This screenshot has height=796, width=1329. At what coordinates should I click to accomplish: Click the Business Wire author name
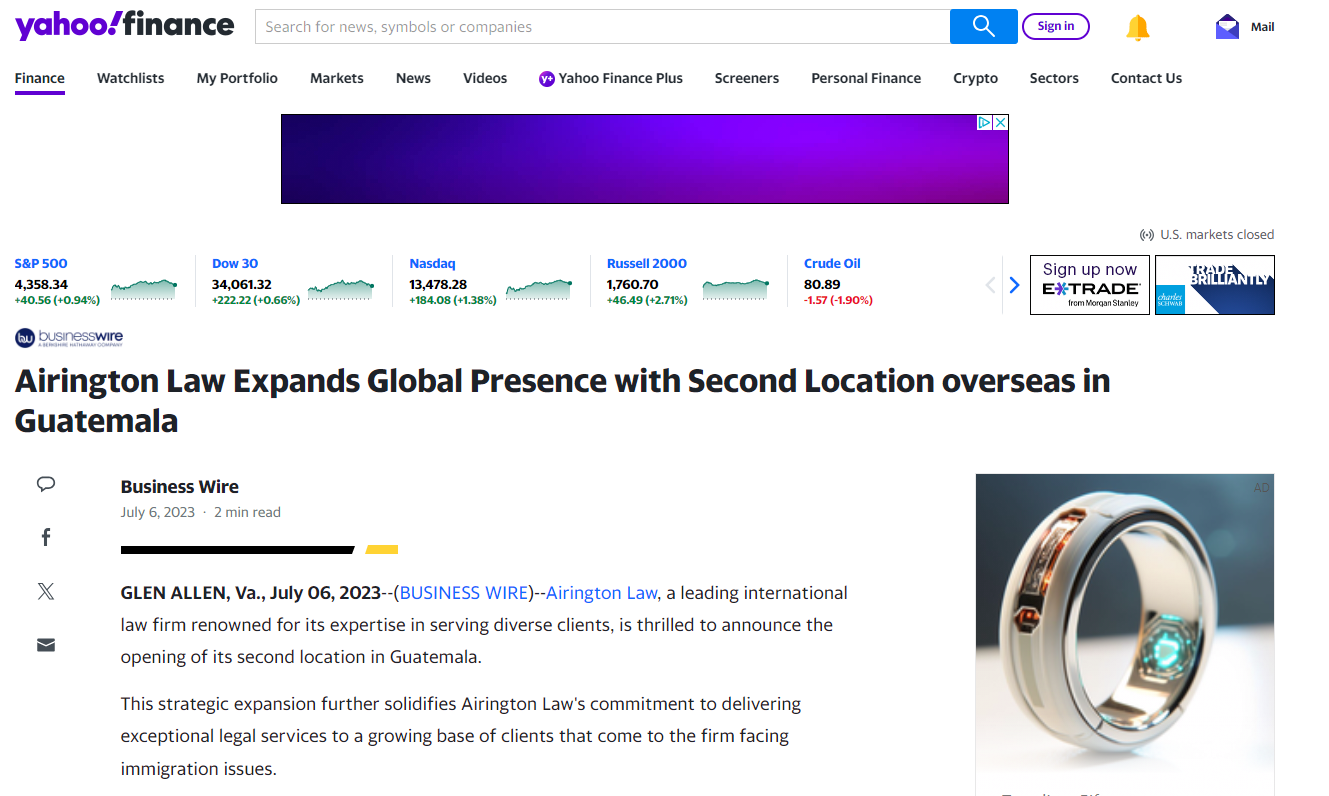[180, 487]
